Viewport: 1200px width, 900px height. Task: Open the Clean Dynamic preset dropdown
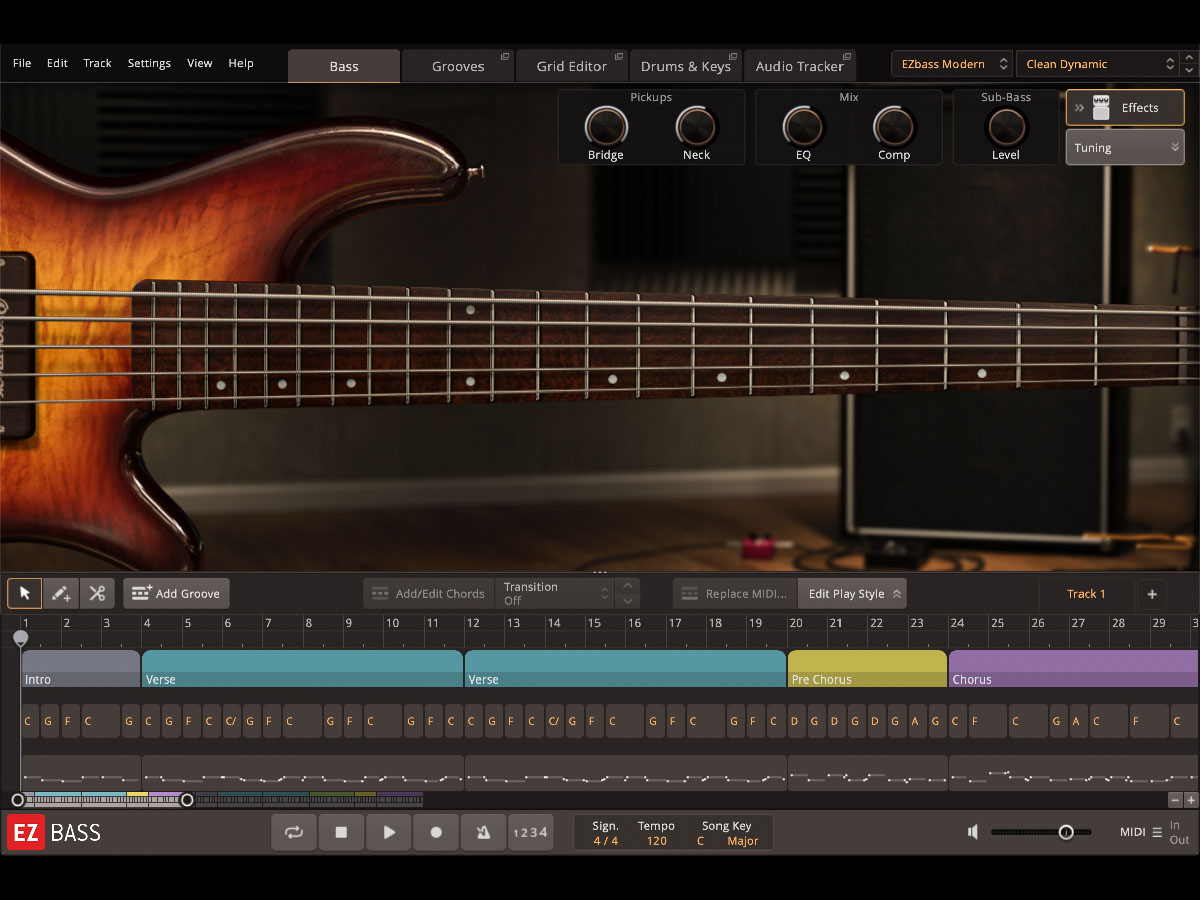click(x=1097, y=64)
